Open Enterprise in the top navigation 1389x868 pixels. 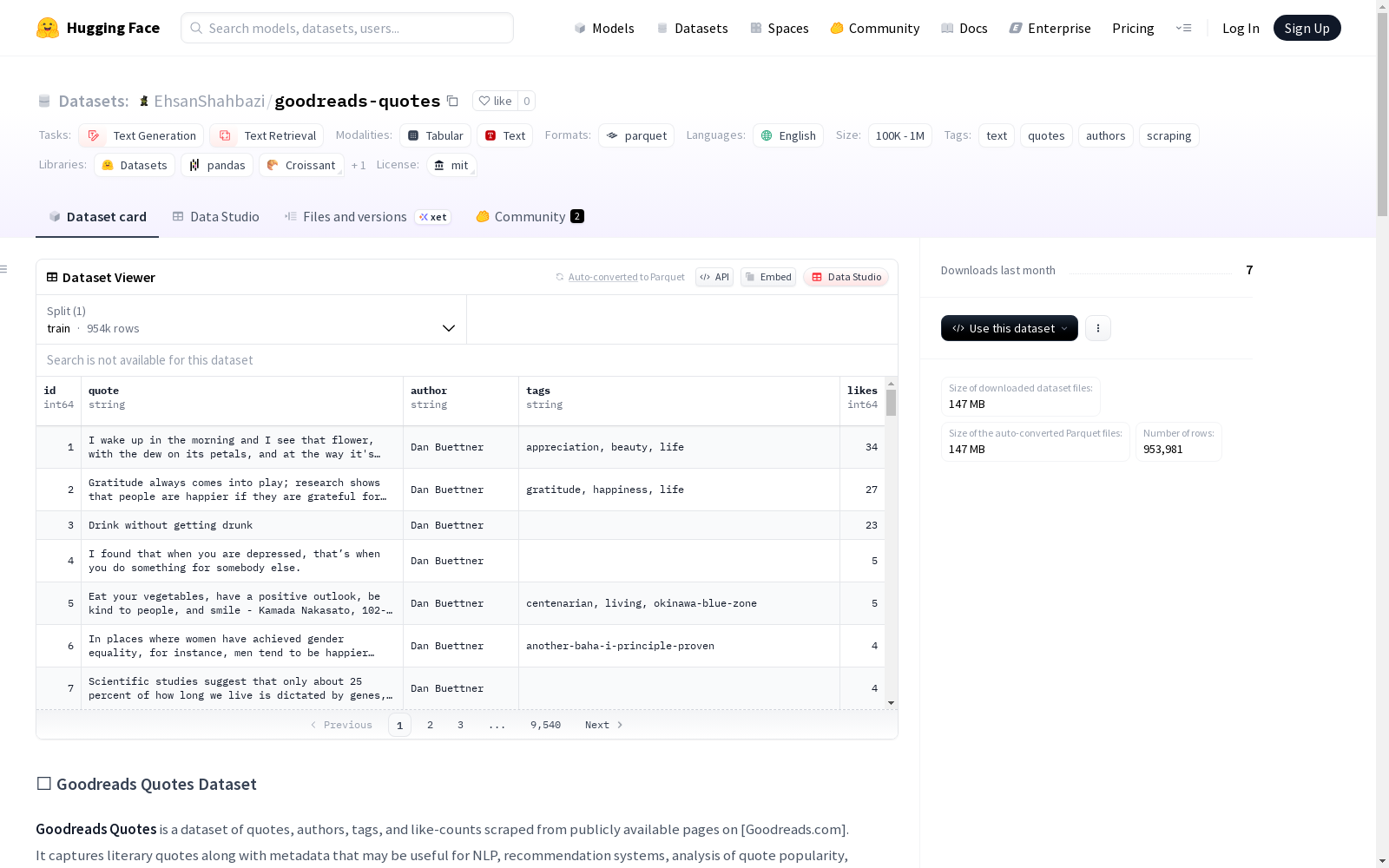click(x=1050, y=28)
